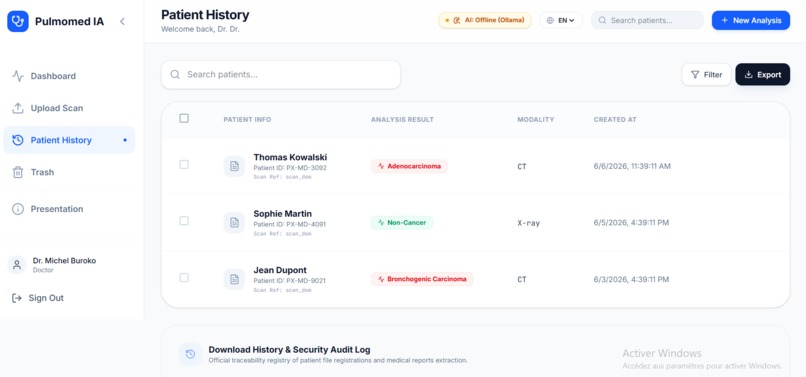The image size is (806, 377).
Task: Click the Dashboard pulse icon in sidebar
Action: pyautogui.click(x=18, y=76)
